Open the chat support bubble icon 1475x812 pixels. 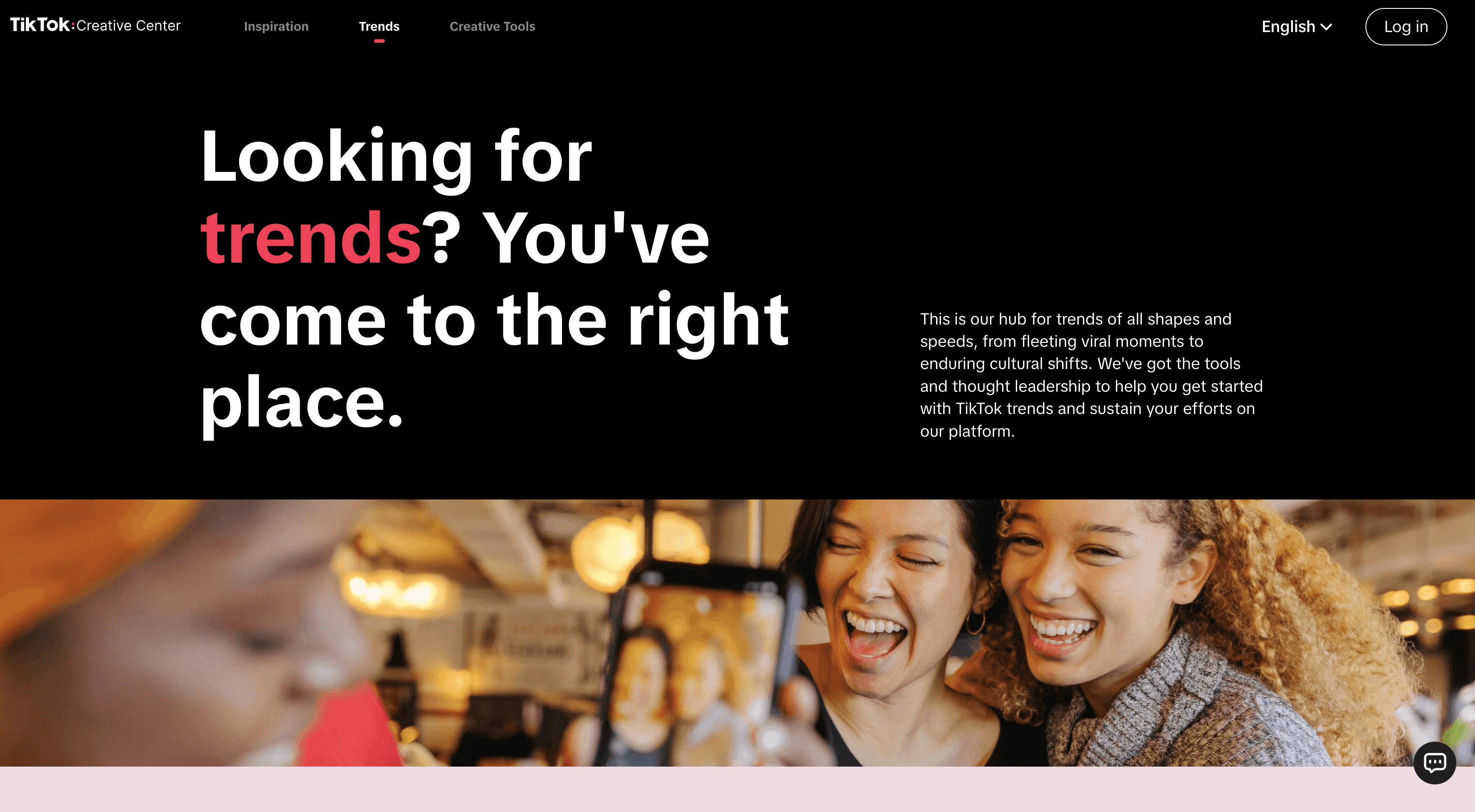1434,763
